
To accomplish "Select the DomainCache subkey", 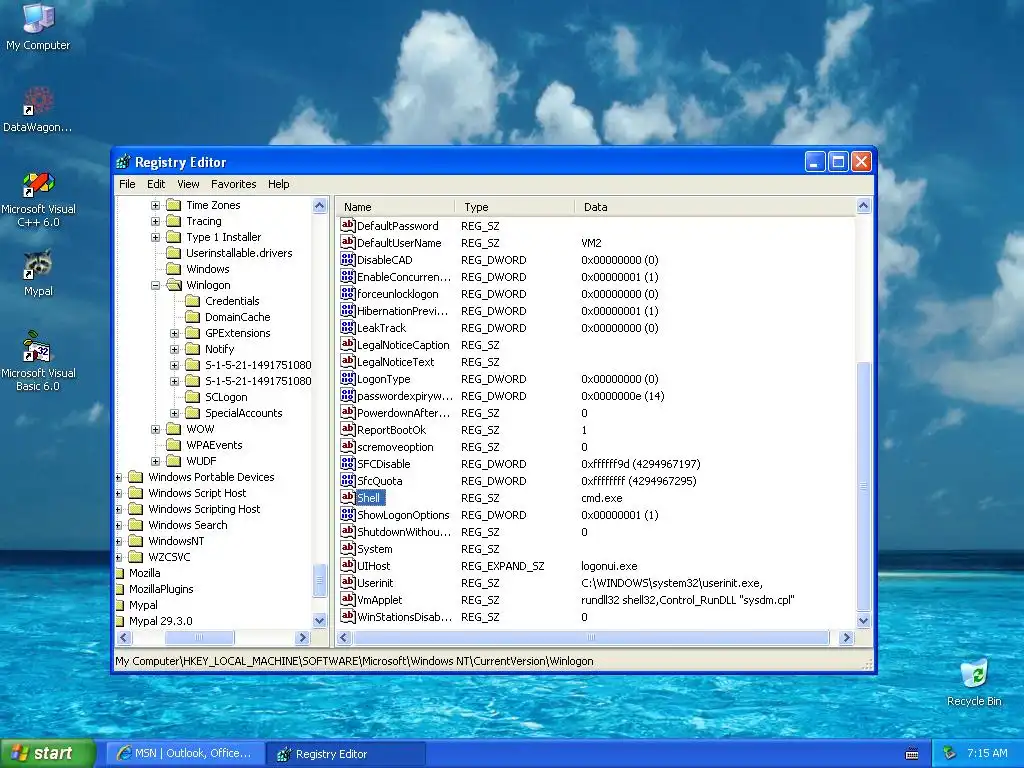I will (x=237, y=317).
